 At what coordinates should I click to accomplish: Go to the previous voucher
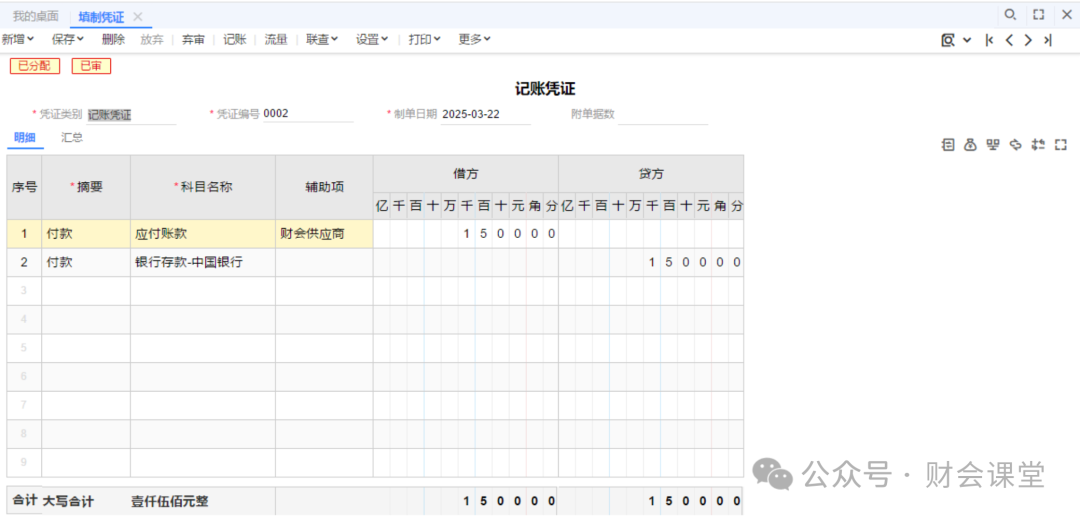1009,40
